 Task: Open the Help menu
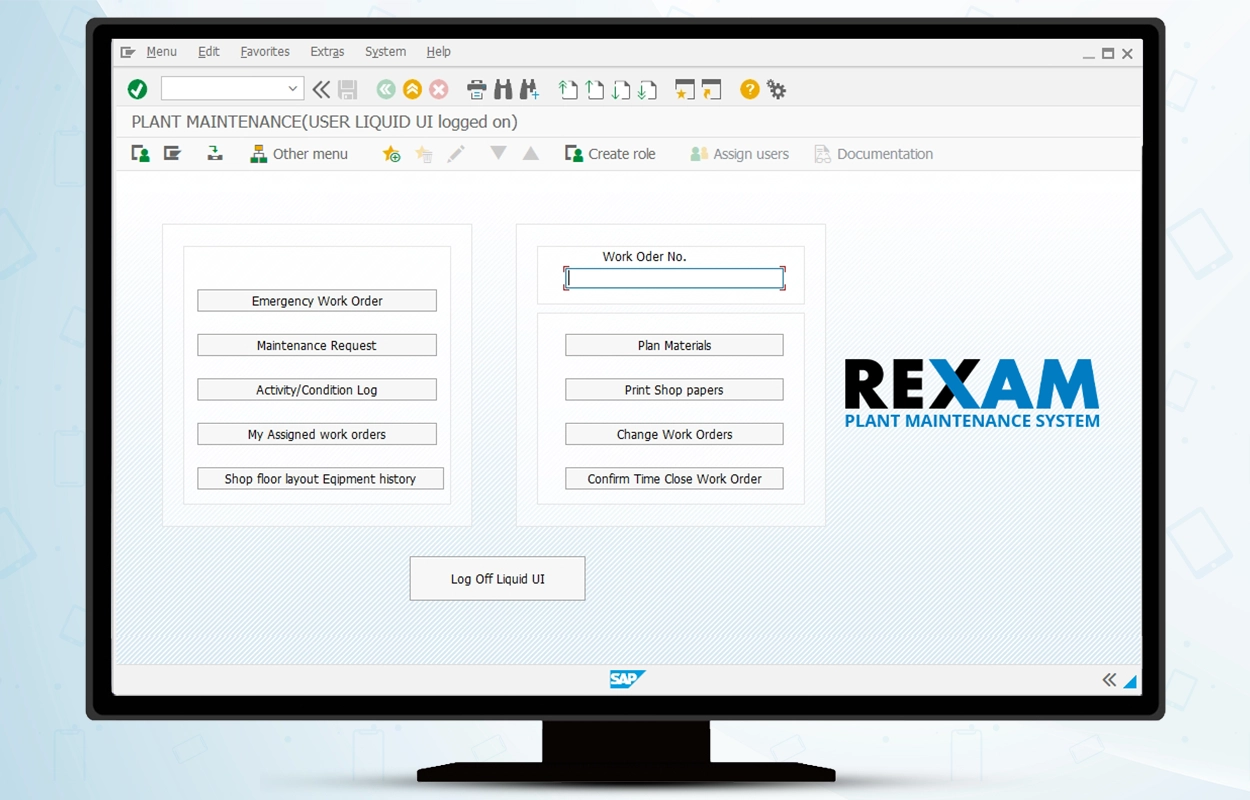438,52
